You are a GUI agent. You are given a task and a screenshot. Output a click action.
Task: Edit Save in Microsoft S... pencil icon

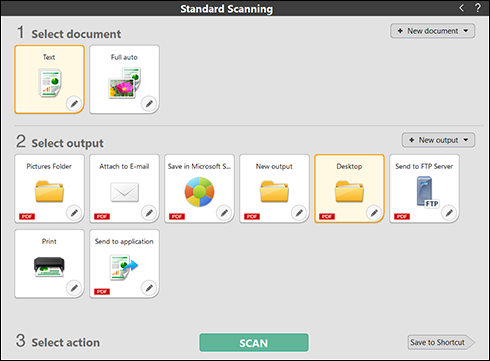click(x=224, y=212)
